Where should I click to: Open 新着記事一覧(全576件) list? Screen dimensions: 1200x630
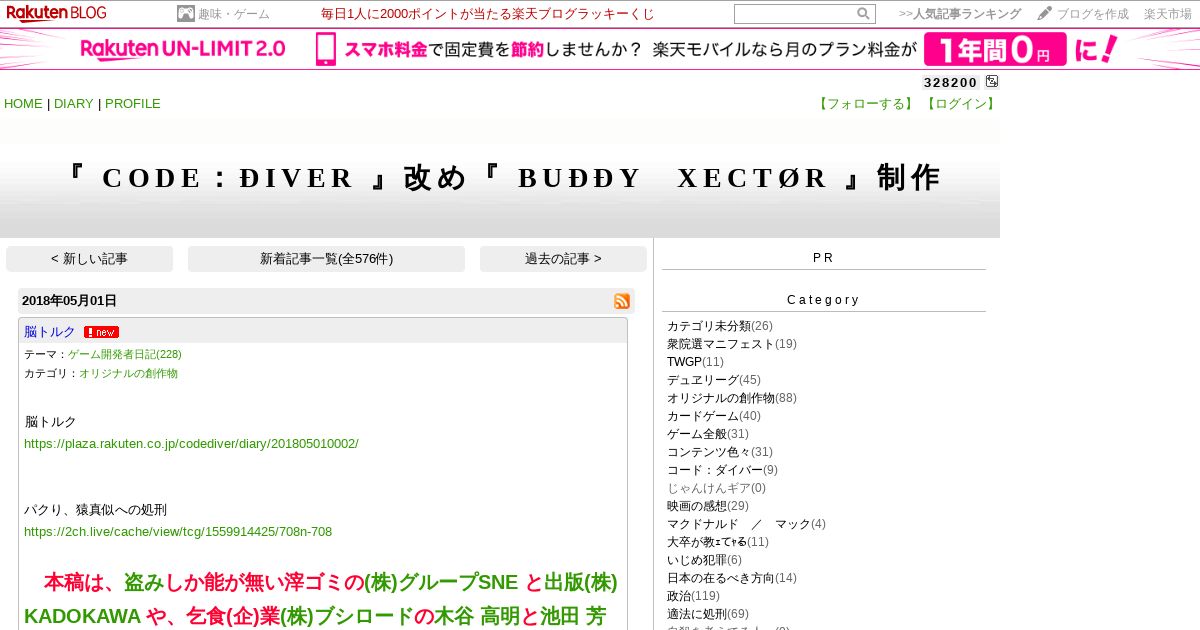[326, 259]
